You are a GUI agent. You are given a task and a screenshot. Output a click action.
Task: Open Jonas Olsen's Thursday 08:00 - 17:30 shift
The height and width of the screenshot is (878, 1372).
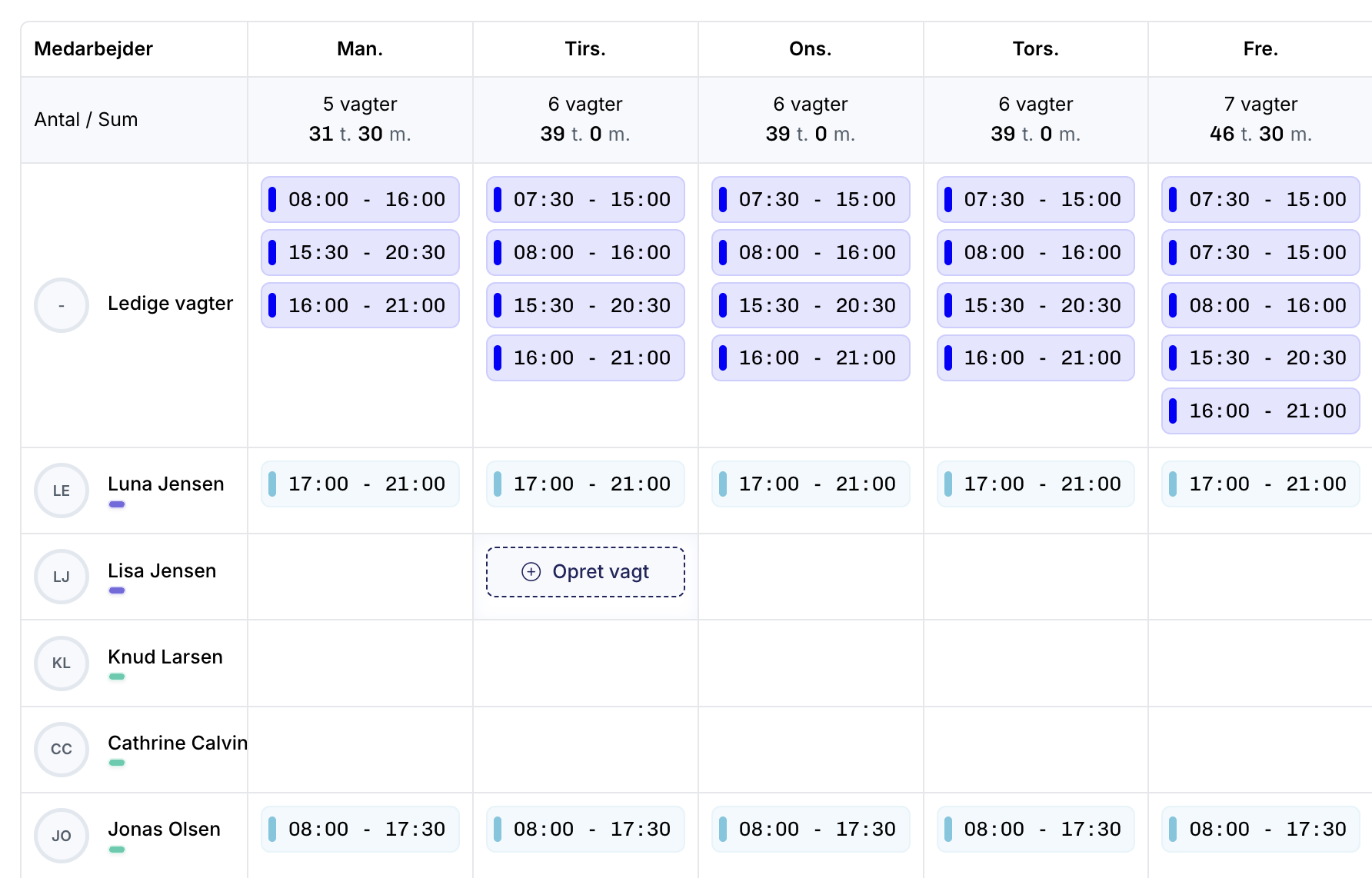[1036, 830]
